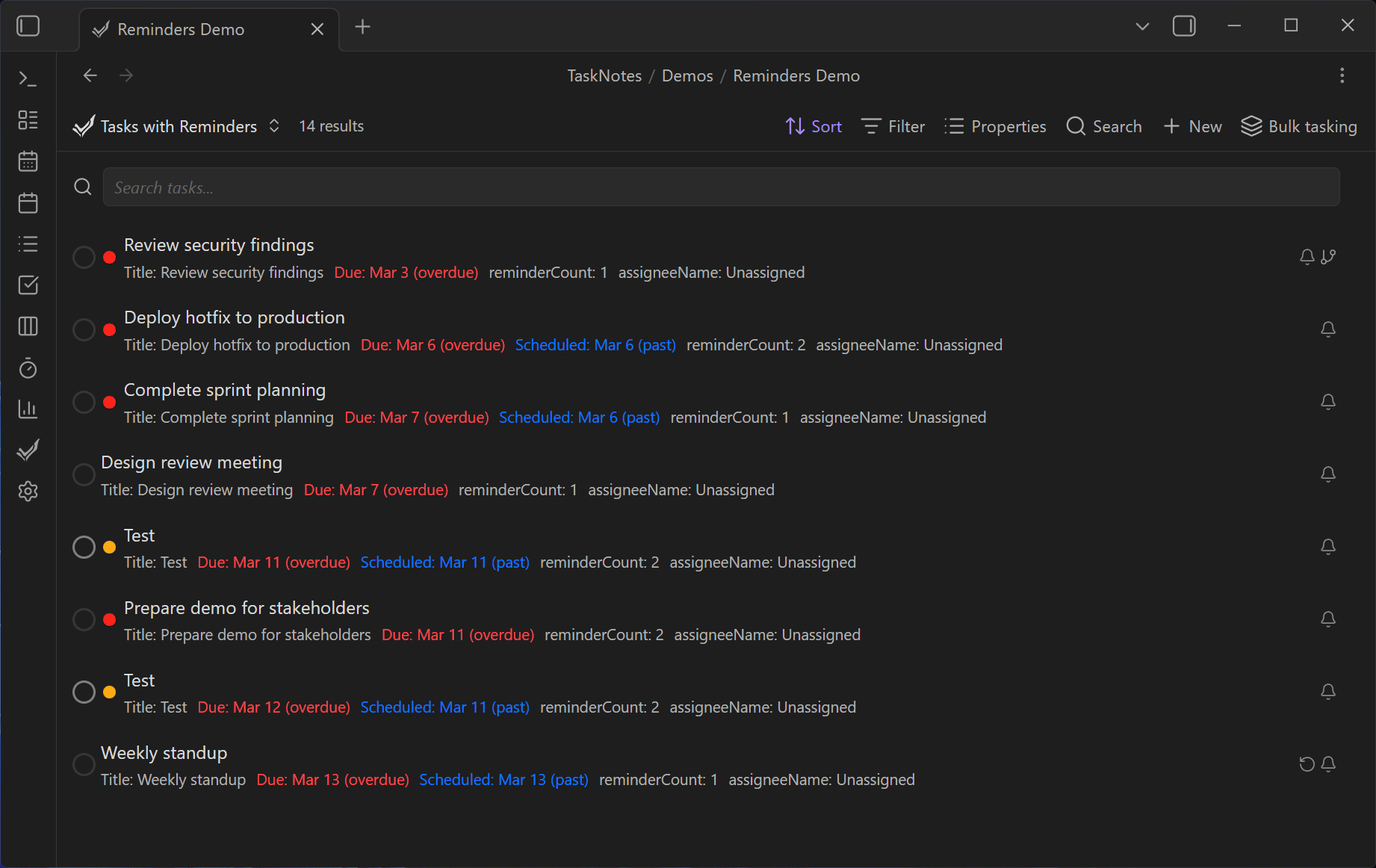Click the Bulk tasking button

click(x=1299, y=126)
